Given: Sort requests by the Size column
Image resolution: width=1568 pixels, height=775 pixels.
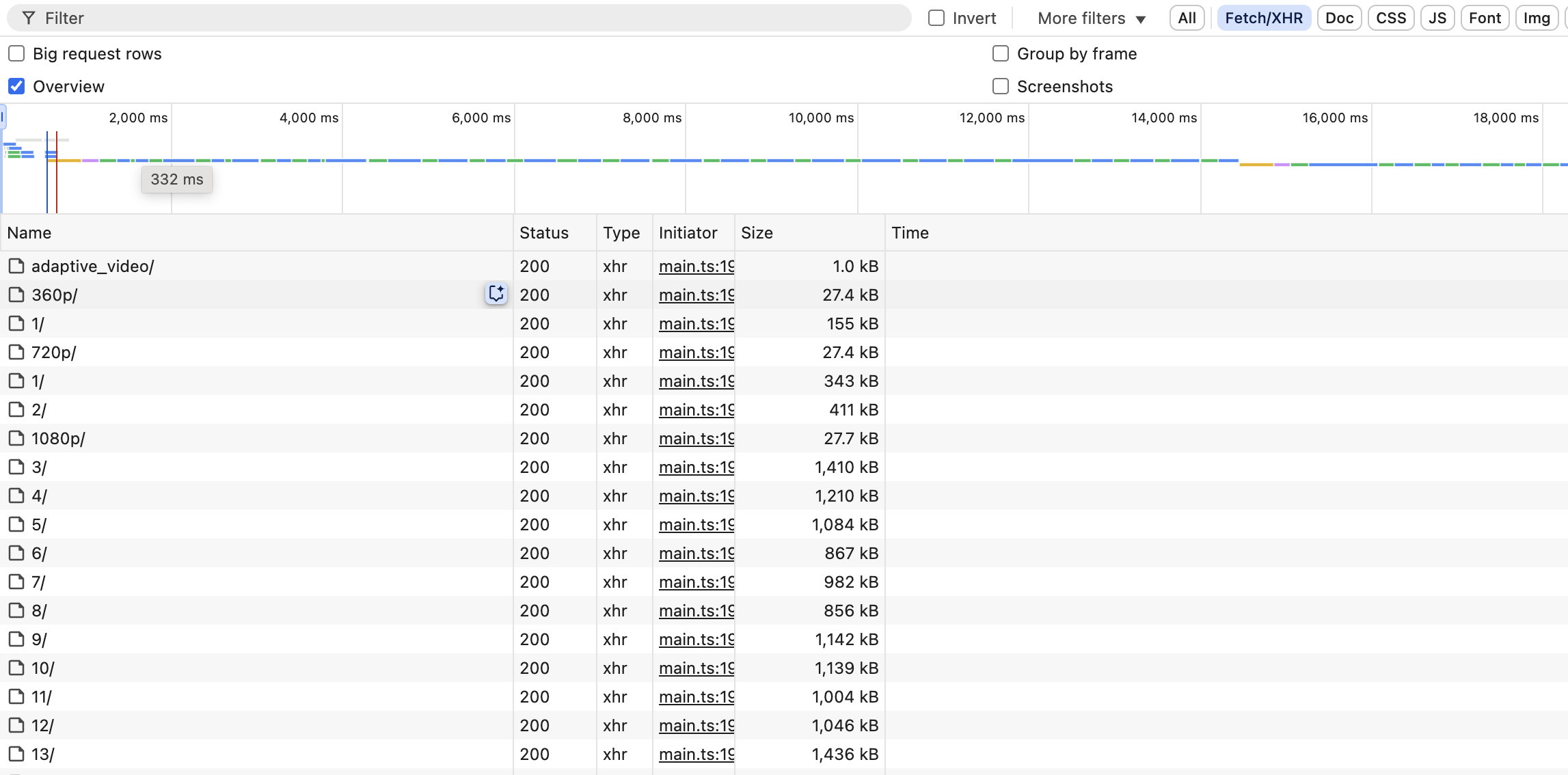Looking at the screenshot, I should [x=757, y=233].
